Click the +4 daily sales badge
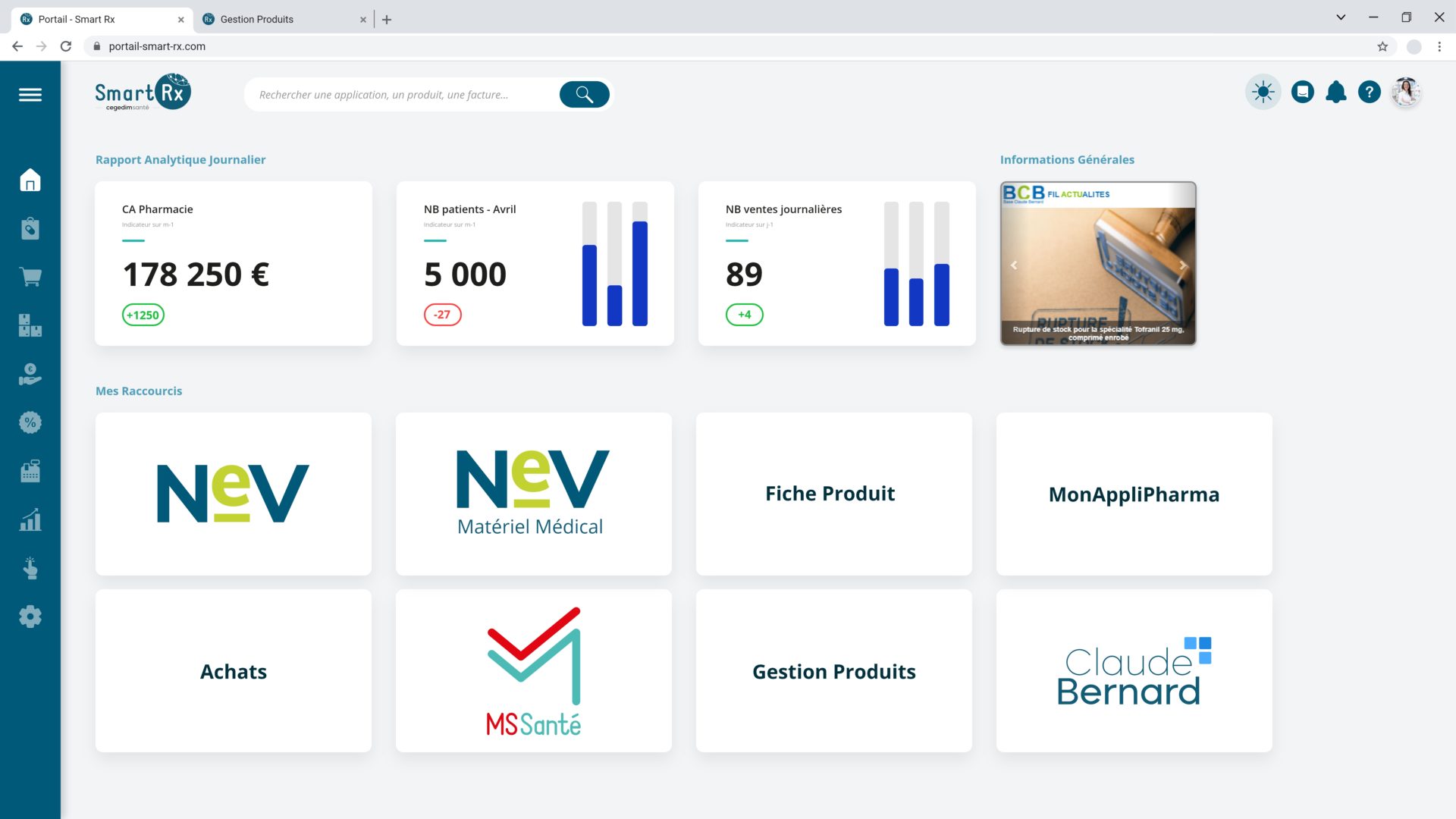Viewport: 1456px width, 819px height. 745,315
